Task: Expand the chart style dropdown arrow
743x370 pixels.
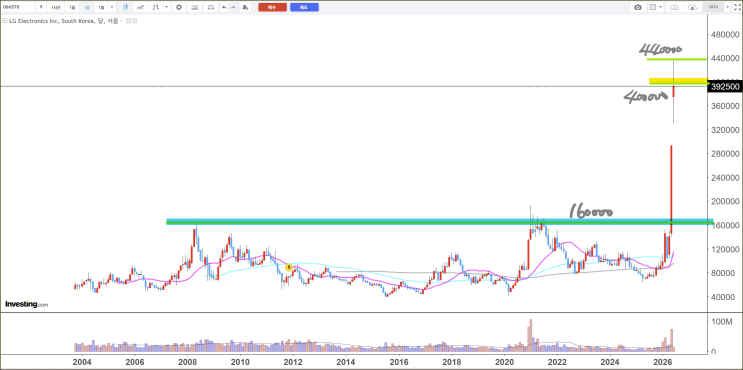Action: [x=167, y=7]
